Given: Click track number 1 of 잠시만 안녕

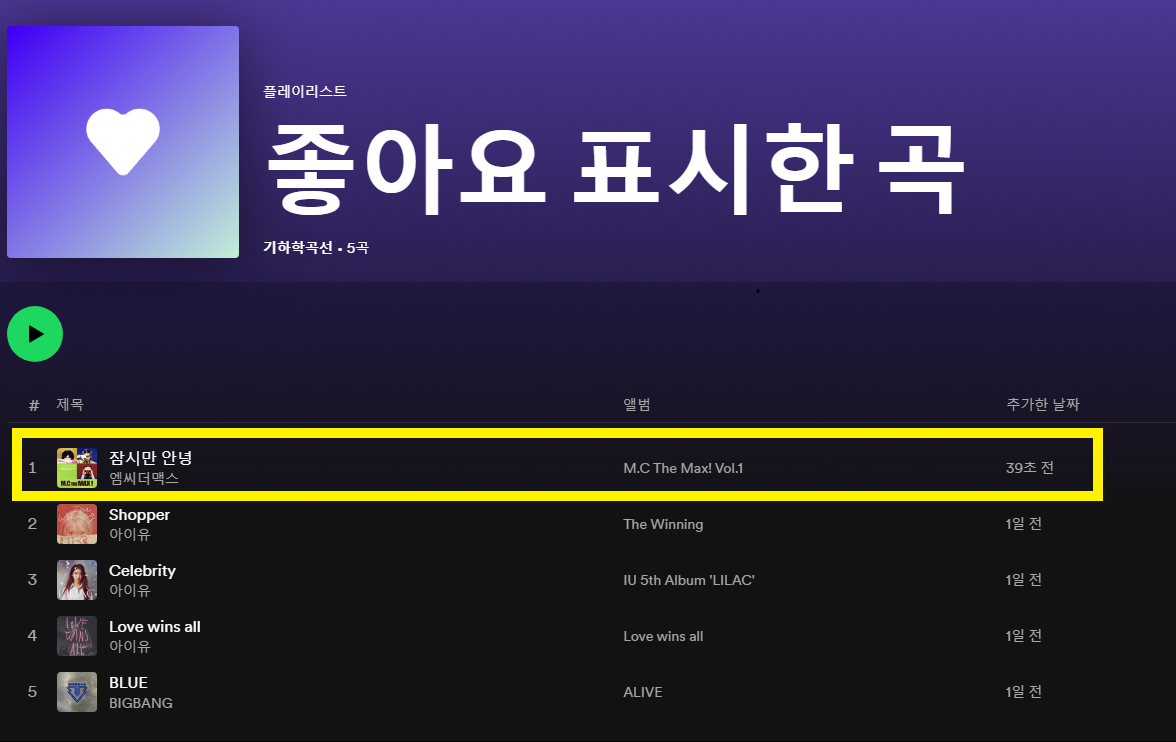Looking at the screenshot, I should click(x=32, y=468).
